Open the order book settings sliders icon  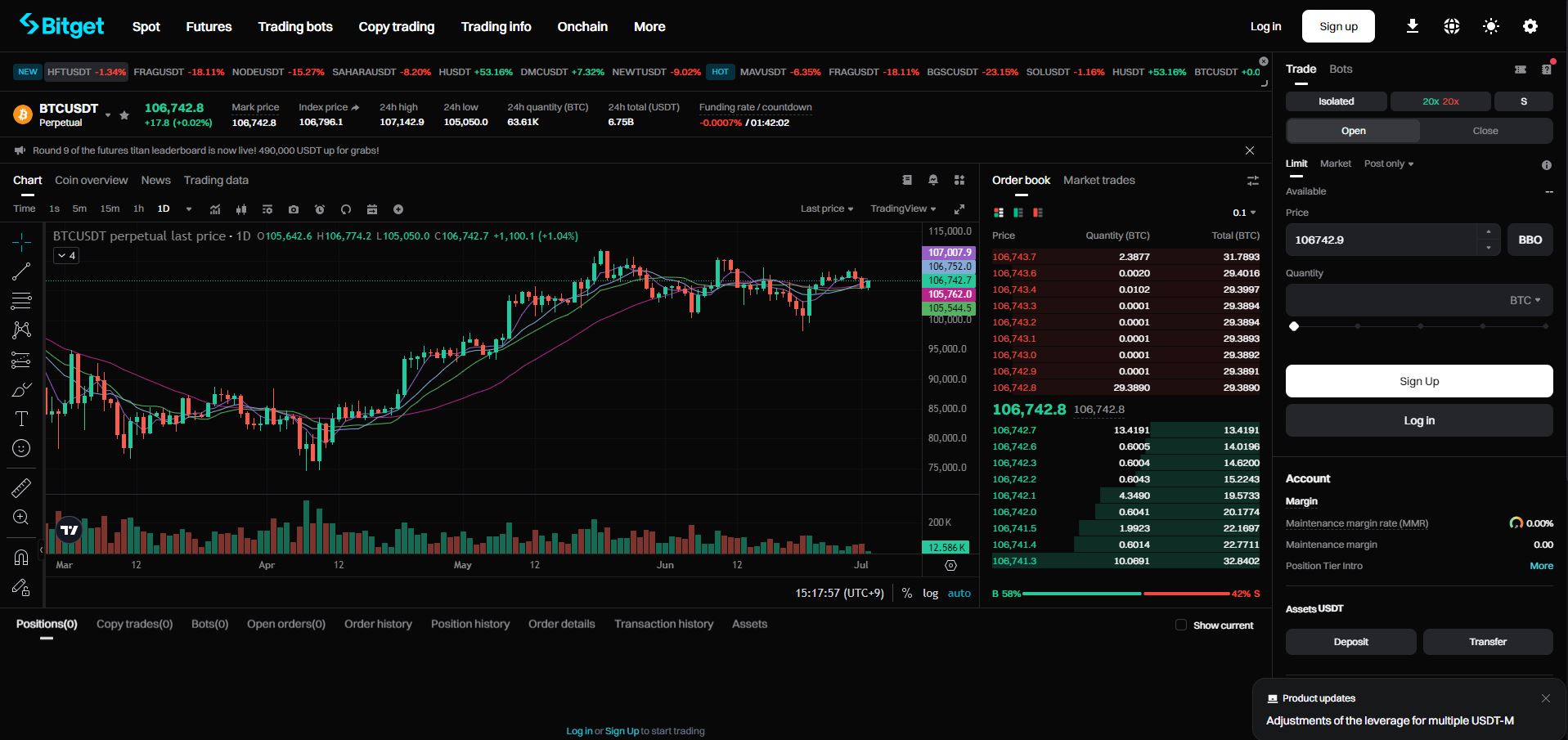tap(1252, 180)
